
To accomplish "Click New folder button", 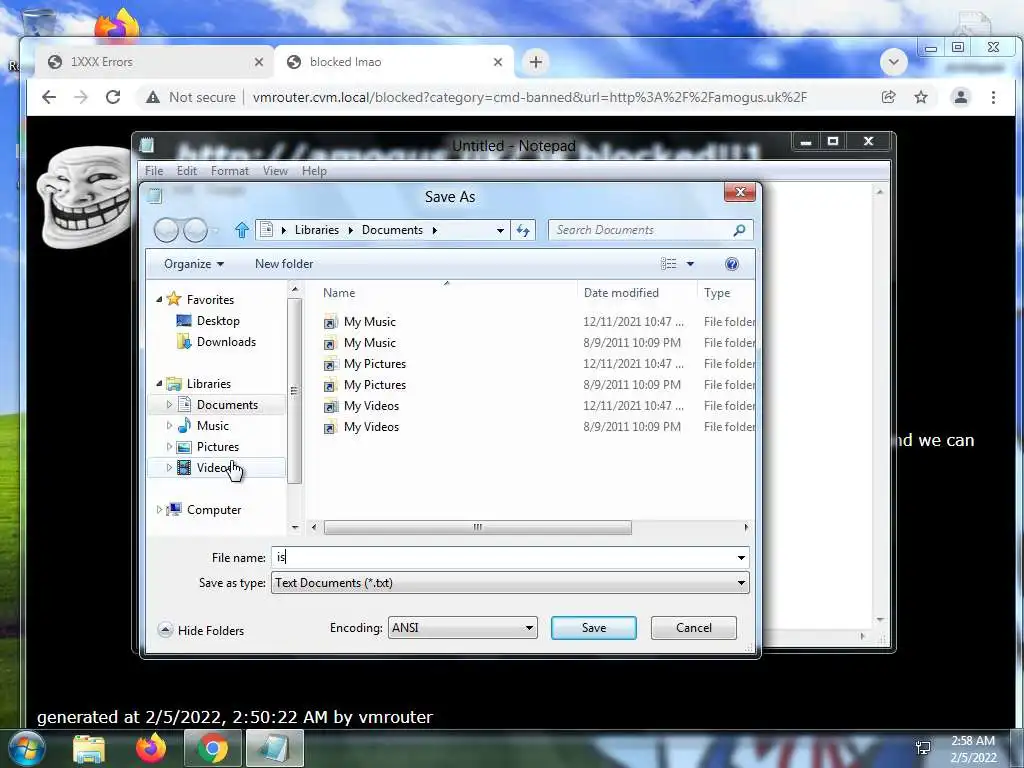I will (284, 264).
